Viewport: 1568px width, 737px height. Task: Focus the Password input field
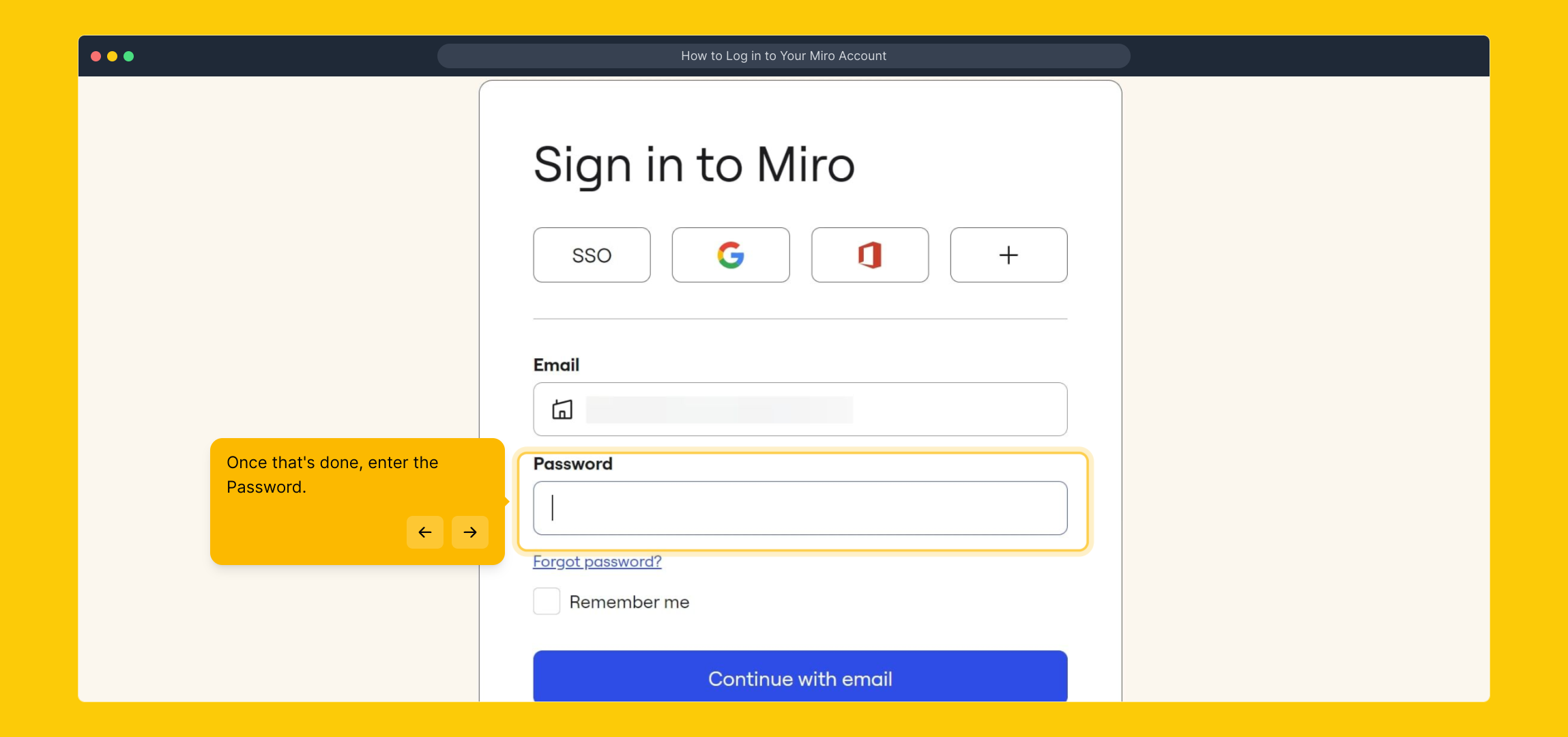point(800,508)
